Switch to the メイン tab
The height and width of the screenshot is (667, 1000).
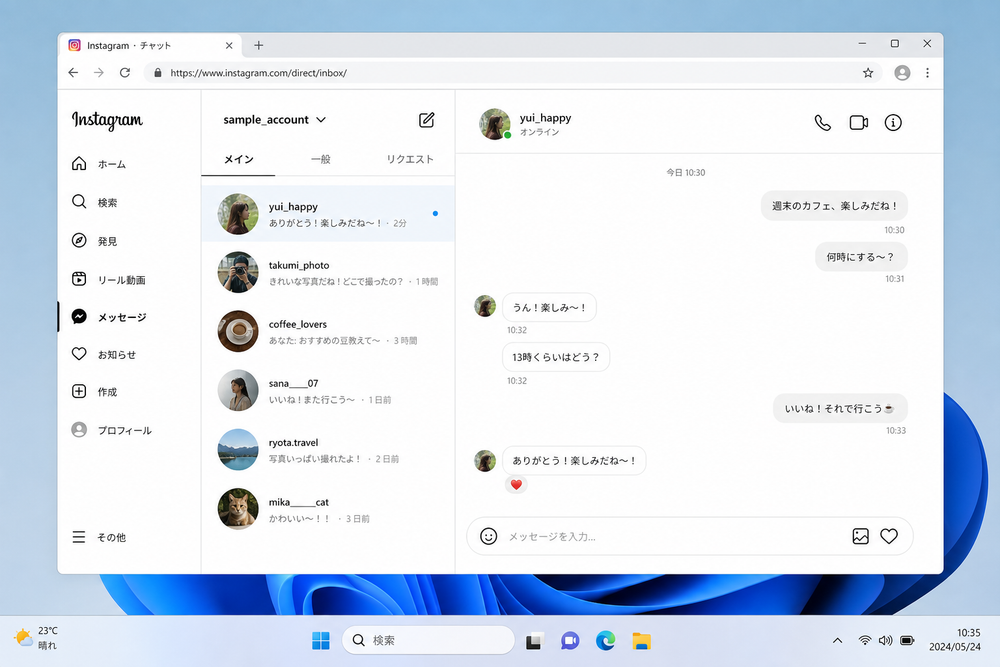(x=239, y=159)
